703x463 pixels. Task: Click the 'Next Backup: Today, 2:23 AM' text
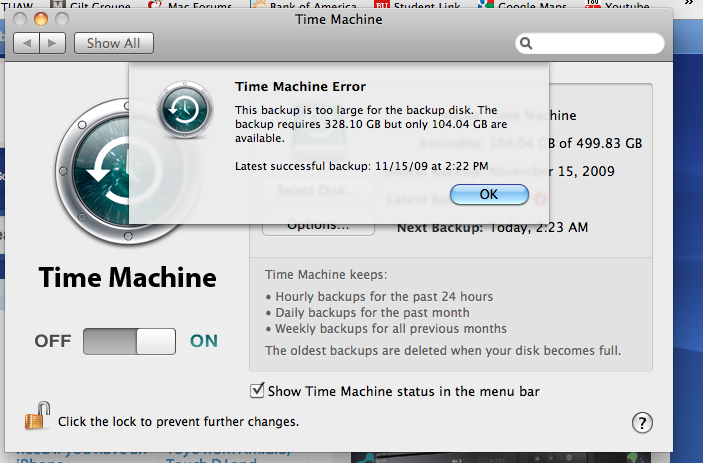coord(492,228)
